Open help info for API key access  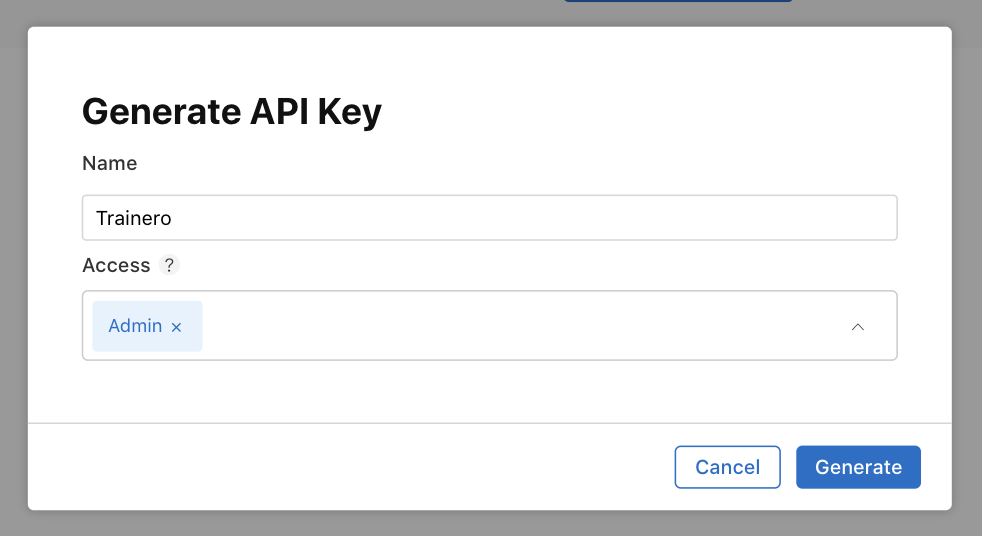click(169, 265)
